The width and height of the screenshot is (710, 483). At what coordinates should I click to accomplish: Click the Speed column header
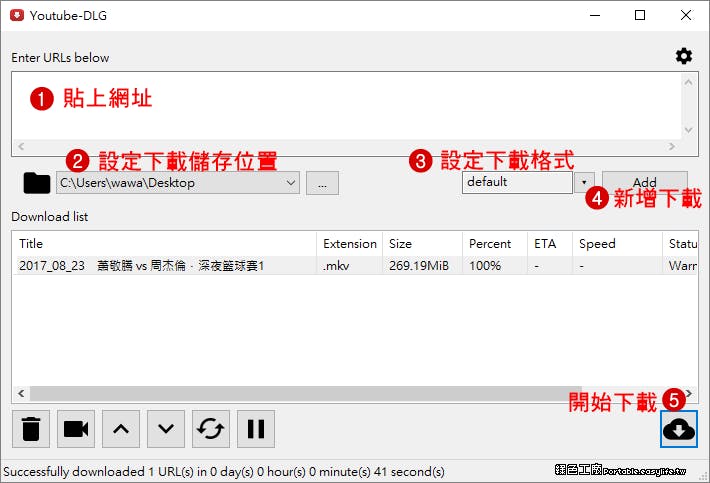pyautogui.click(x=617, y=244)
